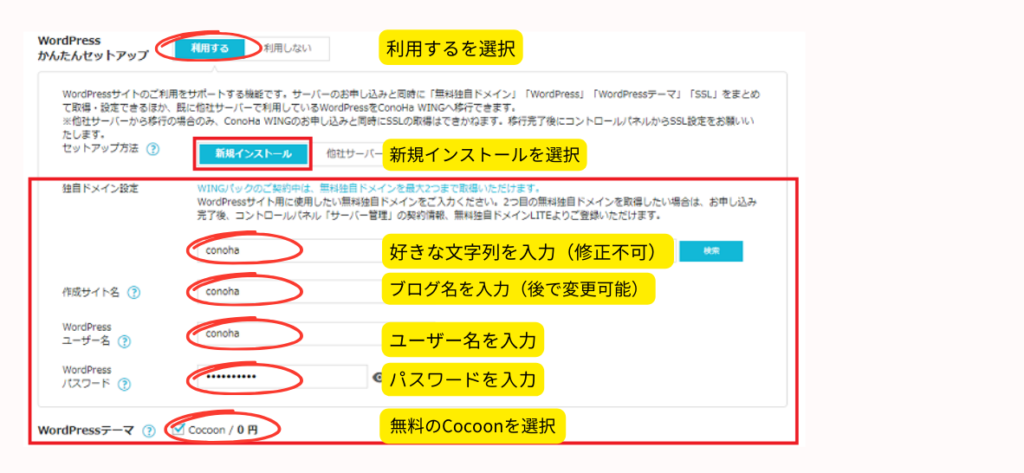Click the WordPressテーマ label text
1024x473 pixels.
coord(86,431)
